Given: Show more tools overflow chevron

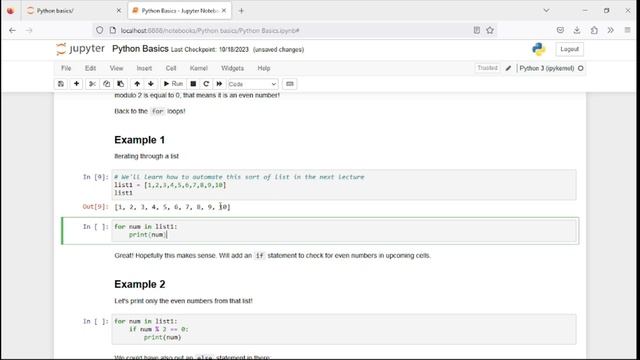Looking at the screenshot, I should [611, 30].
